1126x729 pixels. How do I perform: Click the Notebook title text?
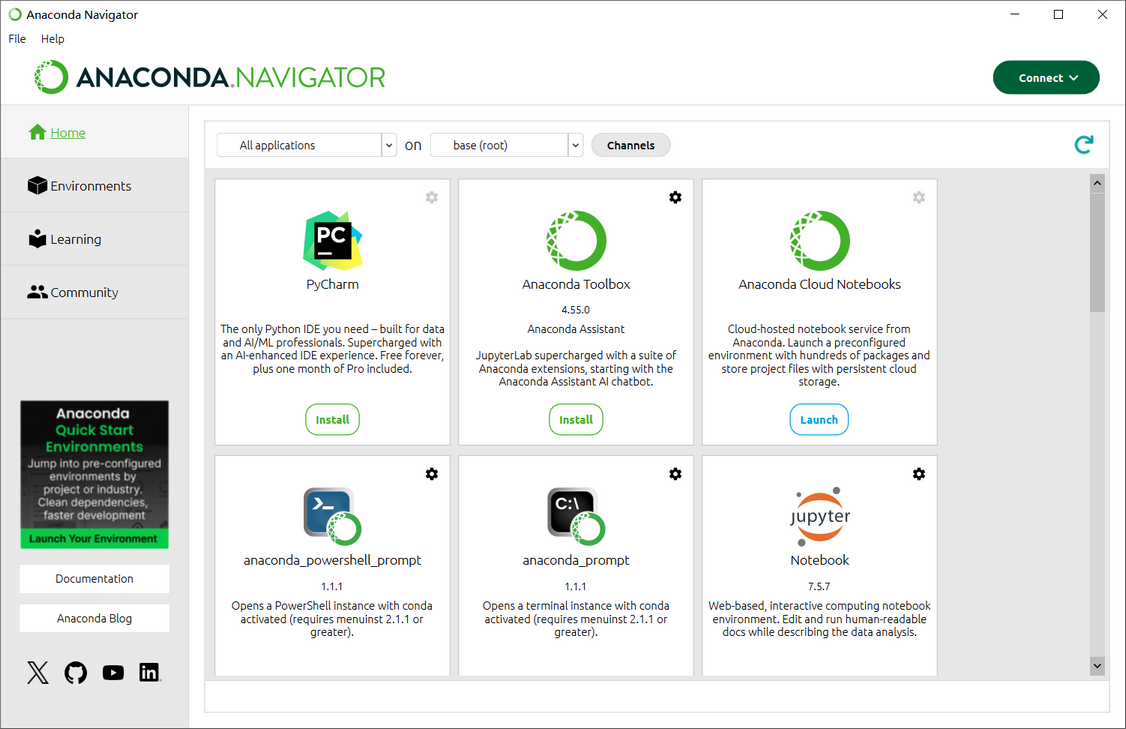tap(819, 560)
